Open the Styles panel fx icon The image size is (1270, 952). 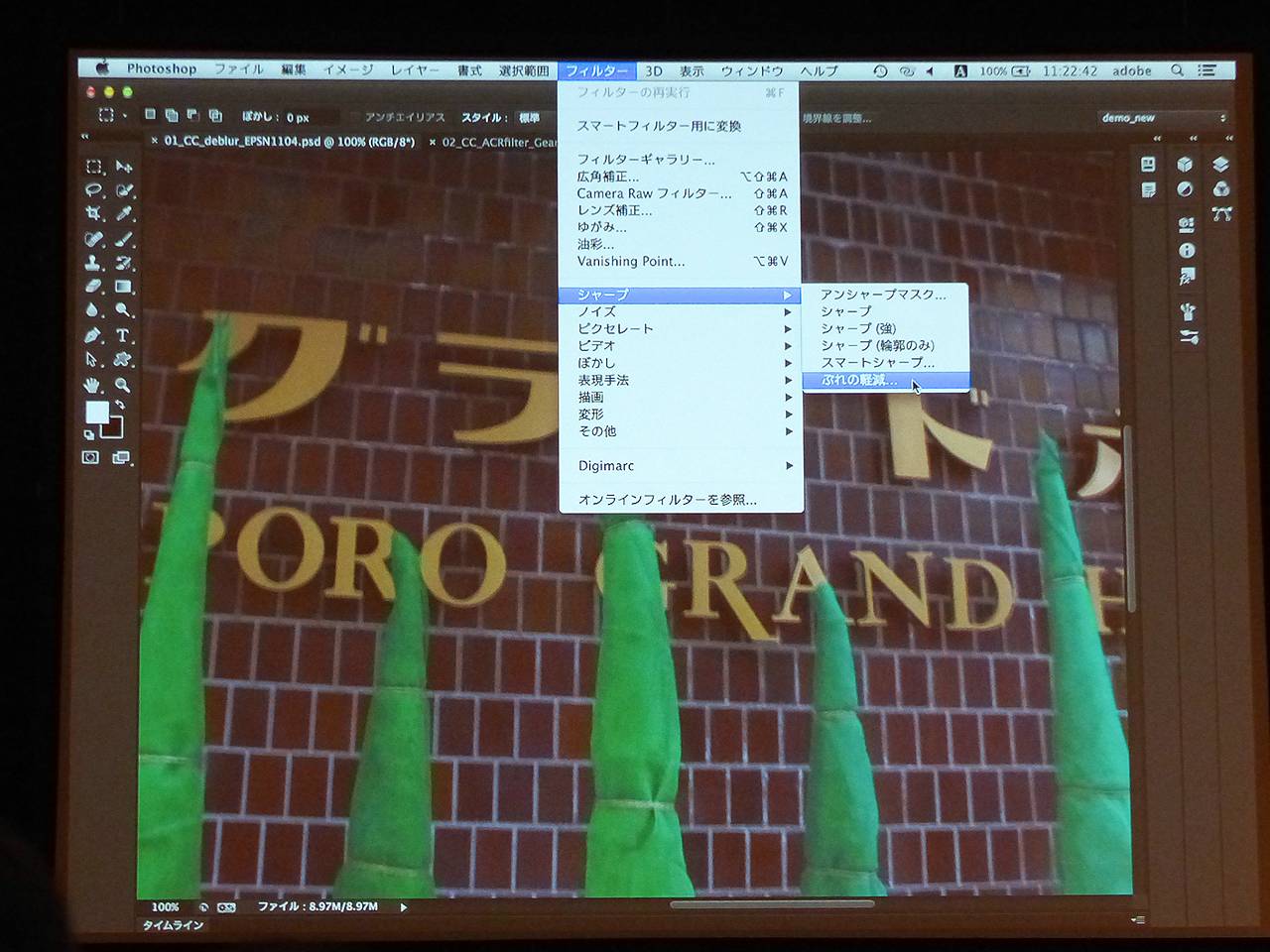(x=1186, y=277)
